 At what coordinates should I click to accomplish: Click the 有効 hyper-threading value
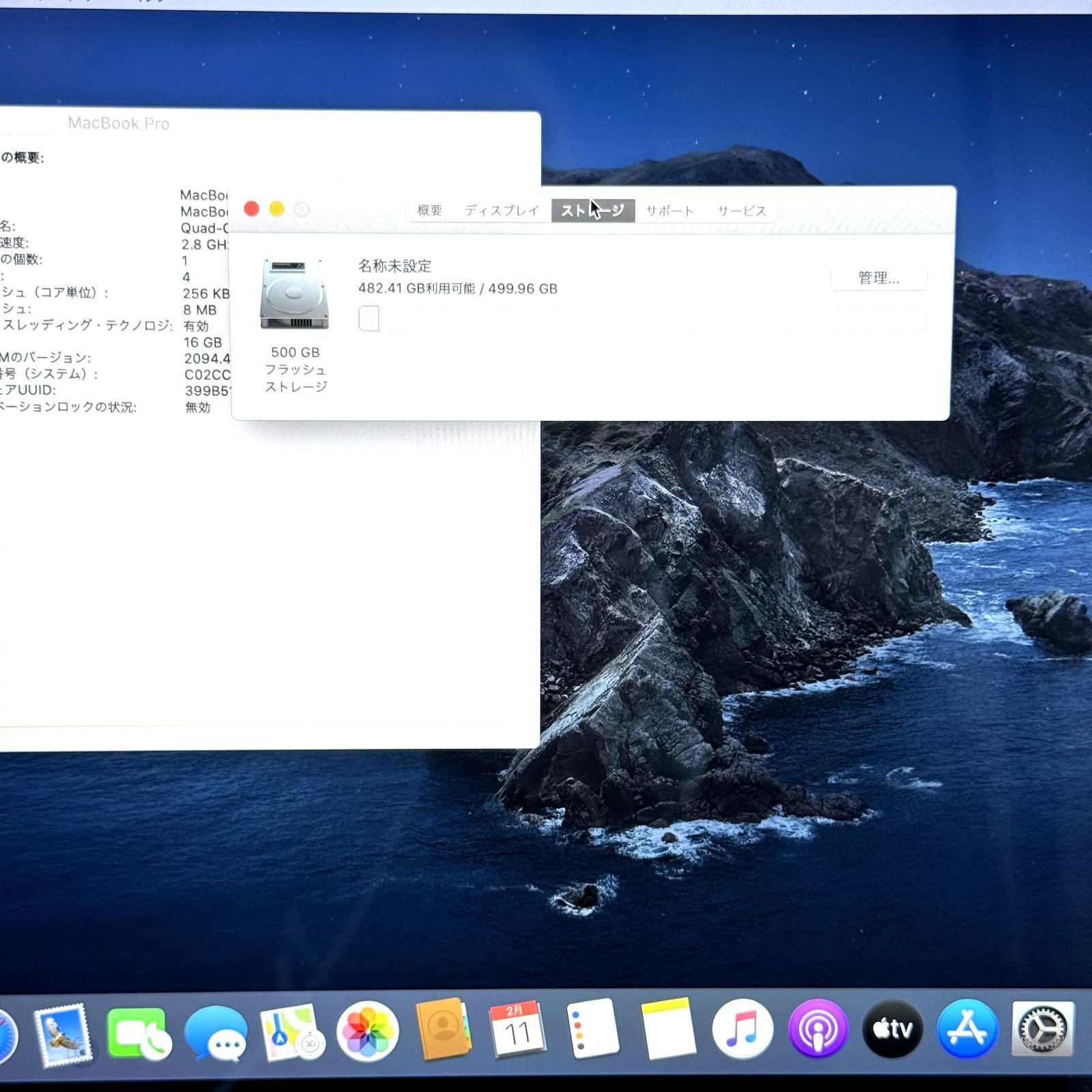coord(196,326)
